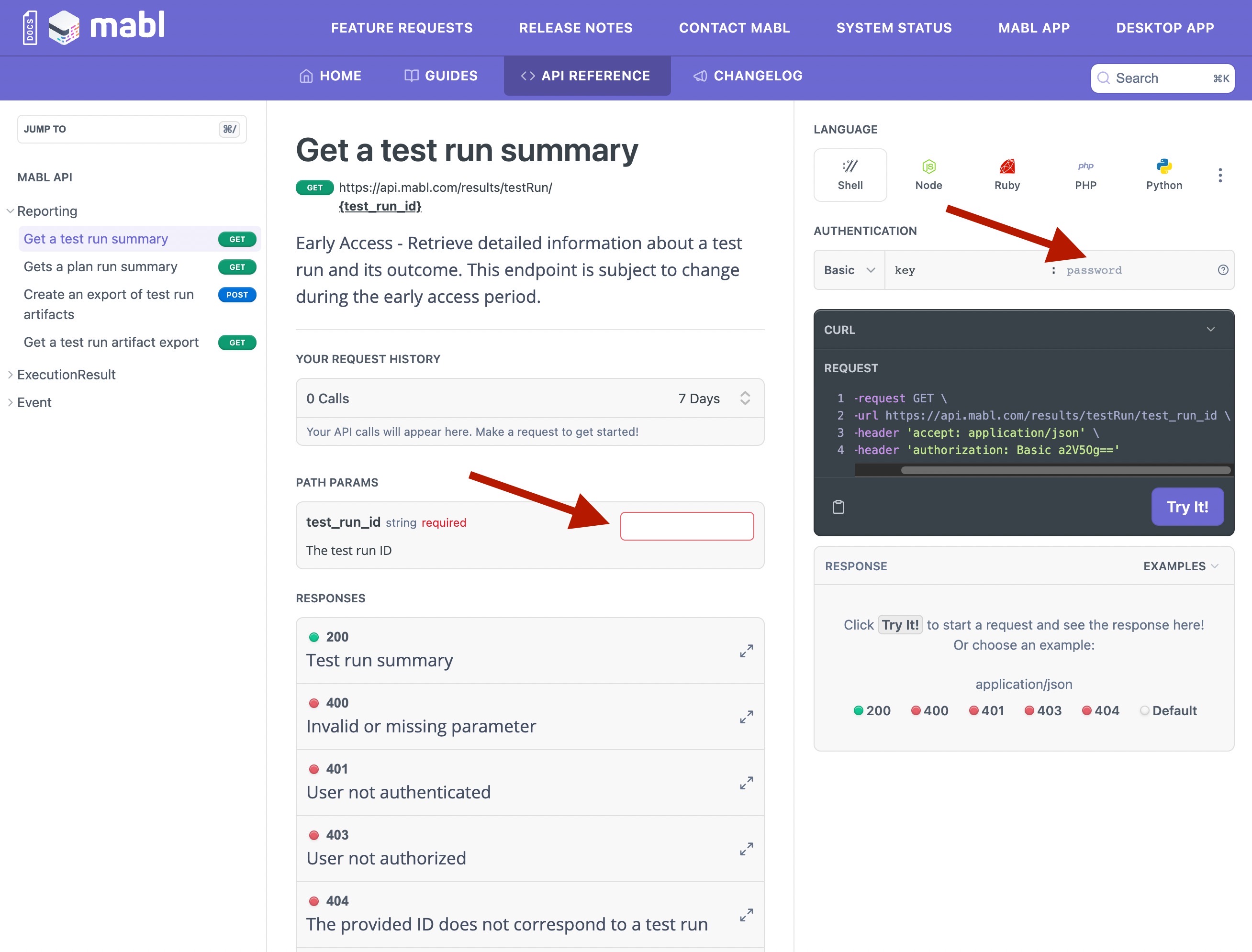Switch to the Guides tab

click(441, 76)
